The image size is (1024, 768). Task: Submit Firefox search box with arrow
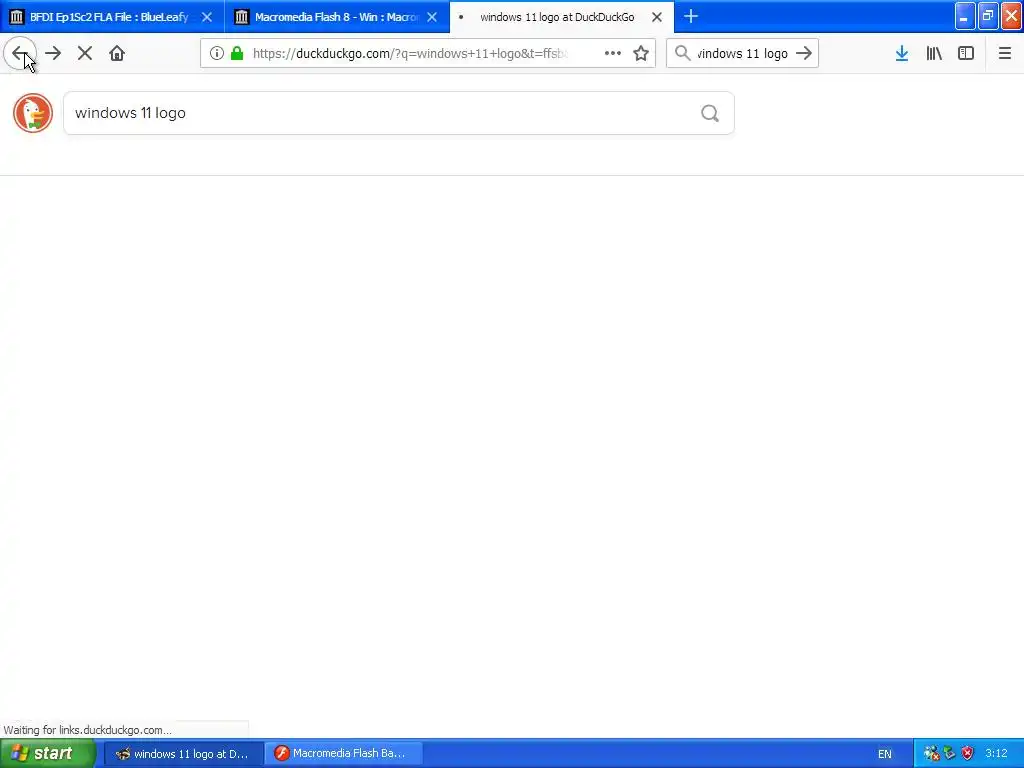(805, 54)
